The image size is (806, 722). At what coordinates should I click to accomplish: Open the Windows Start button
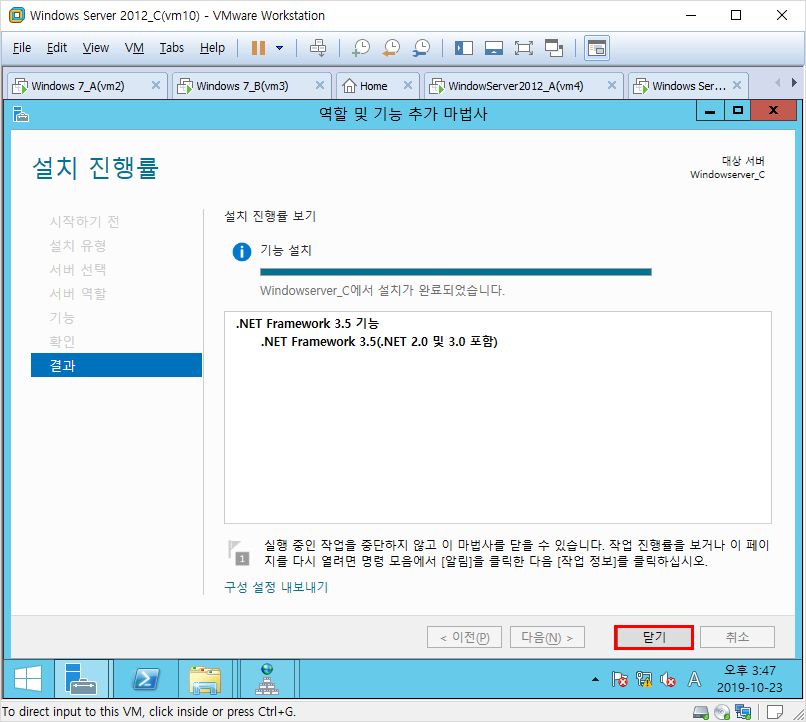click(x=28, y=679)
